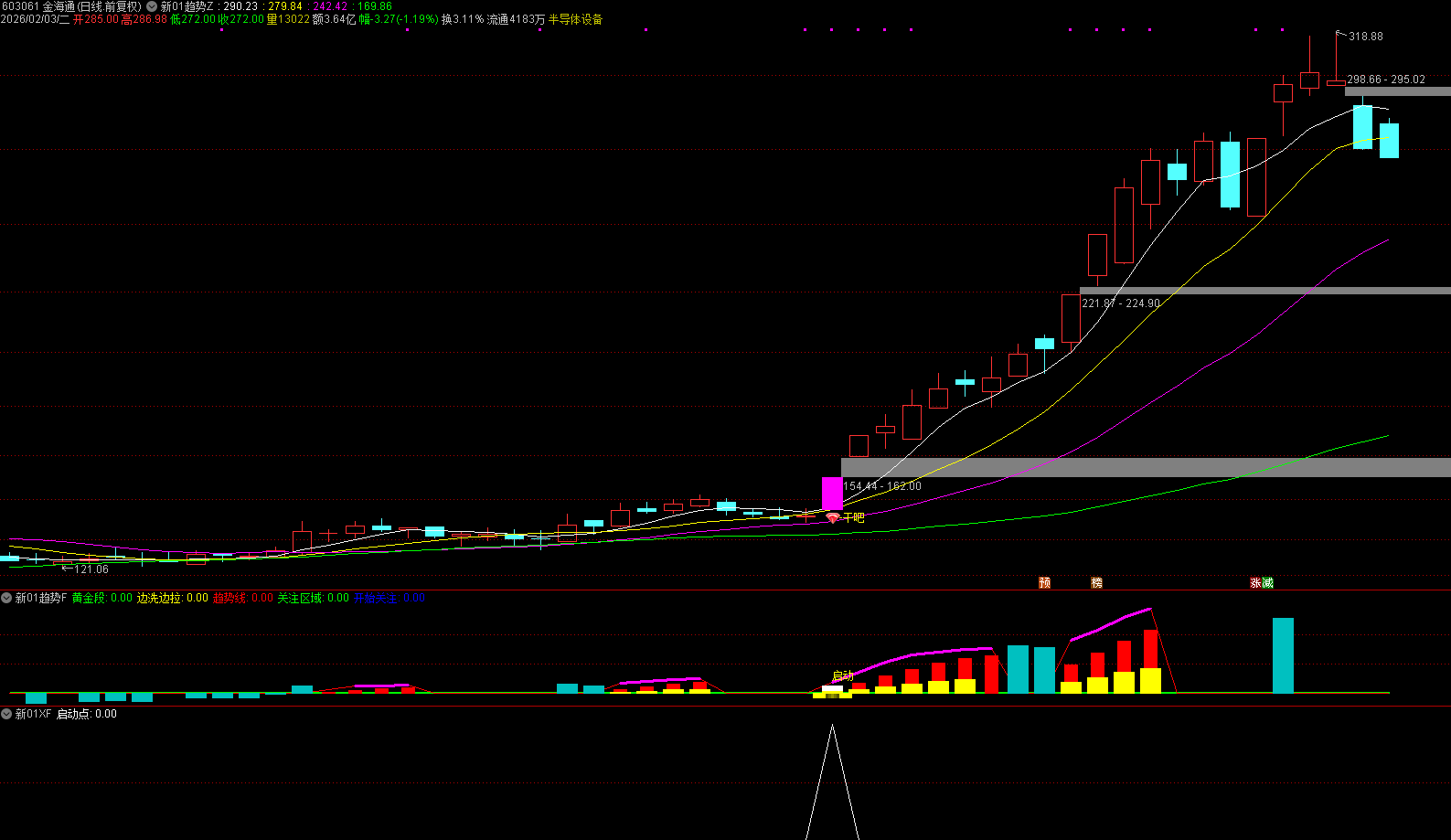Click the 收272.00 close price text
The height and width of the screenshot is (840, 1451).
(241, 19)
